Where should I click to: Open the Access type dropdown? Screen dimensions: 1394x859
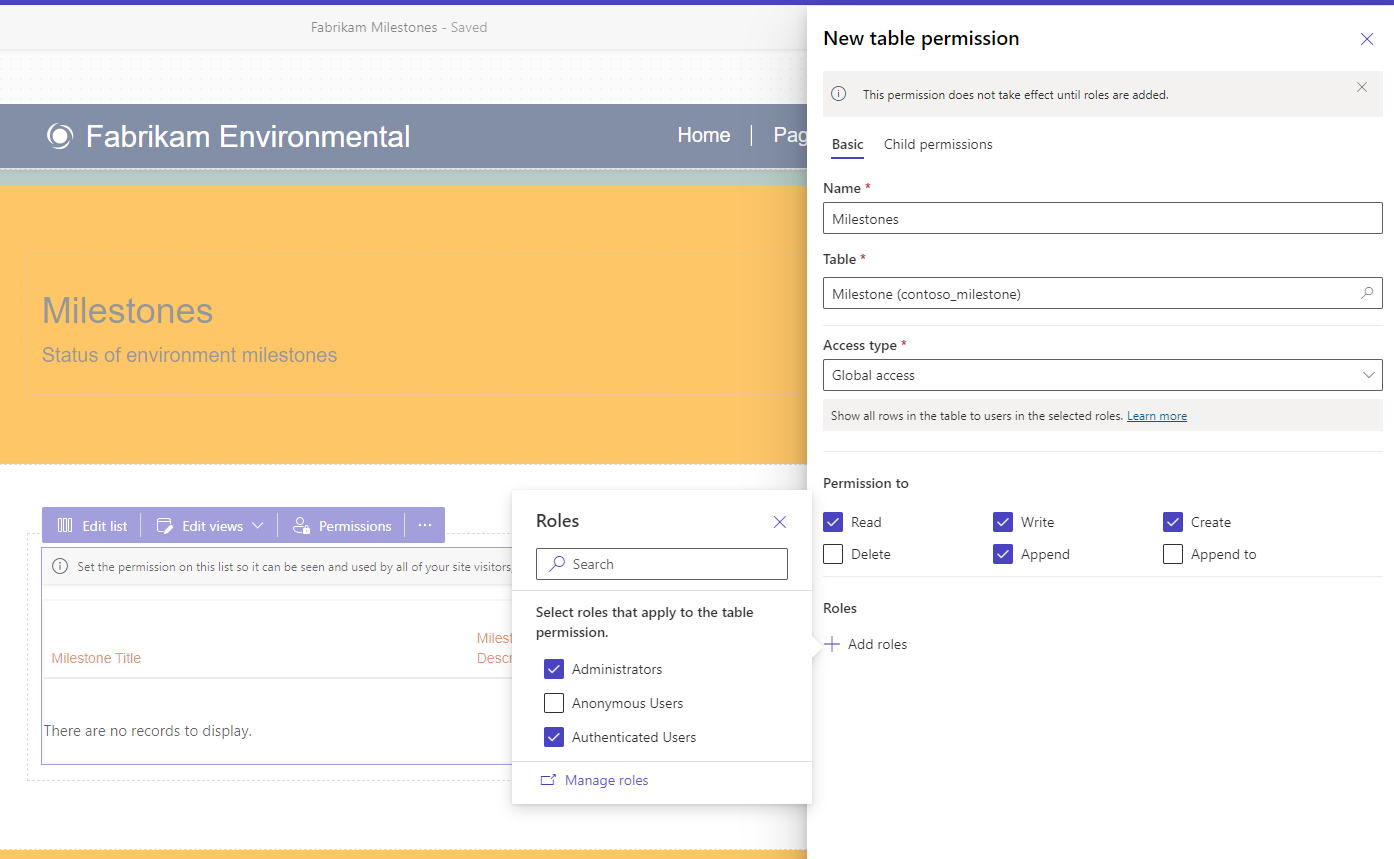[x=1102, y=375]
